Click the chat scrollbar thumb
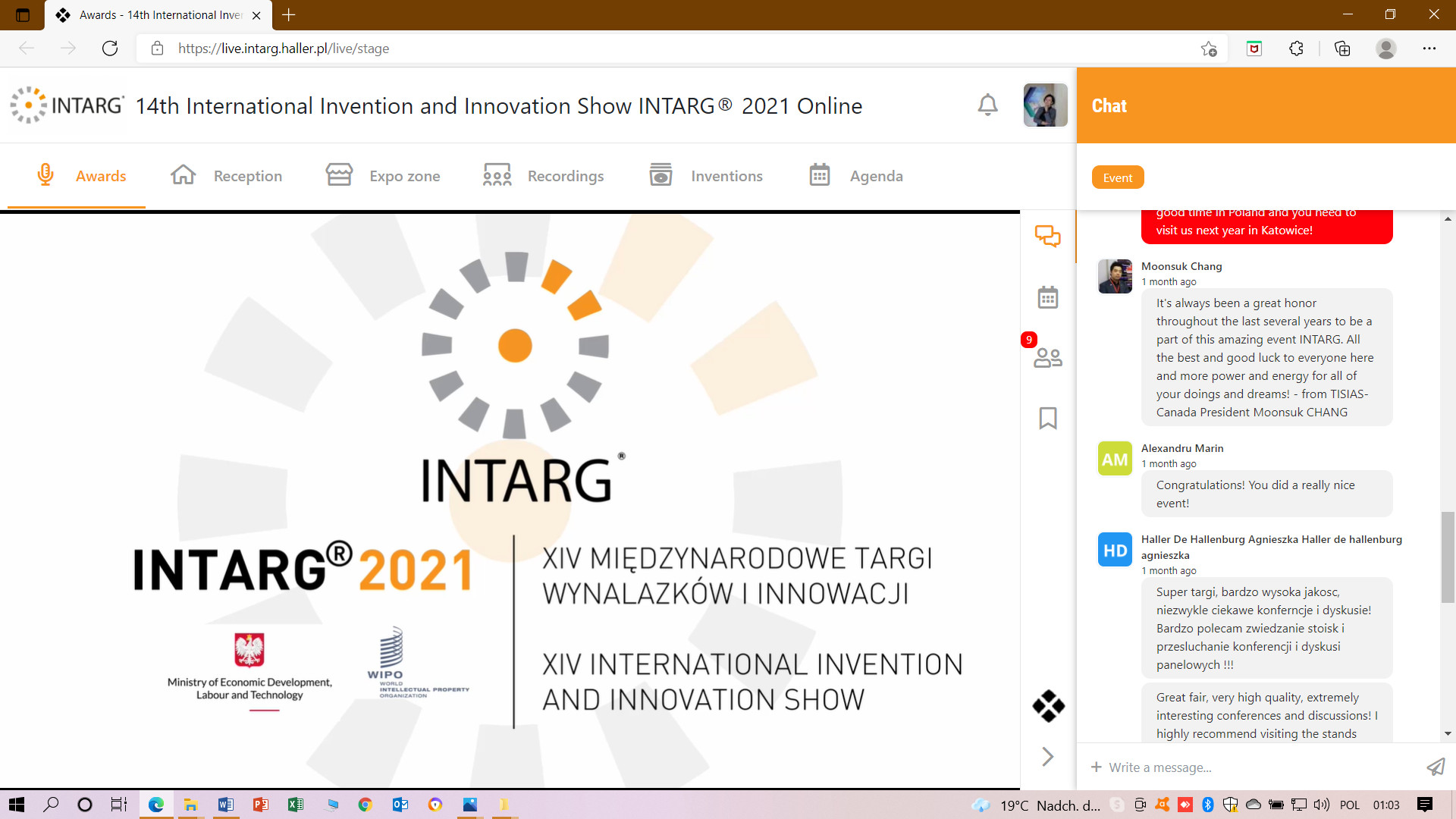This screenshot has height=819, width=1456. 1448,557
